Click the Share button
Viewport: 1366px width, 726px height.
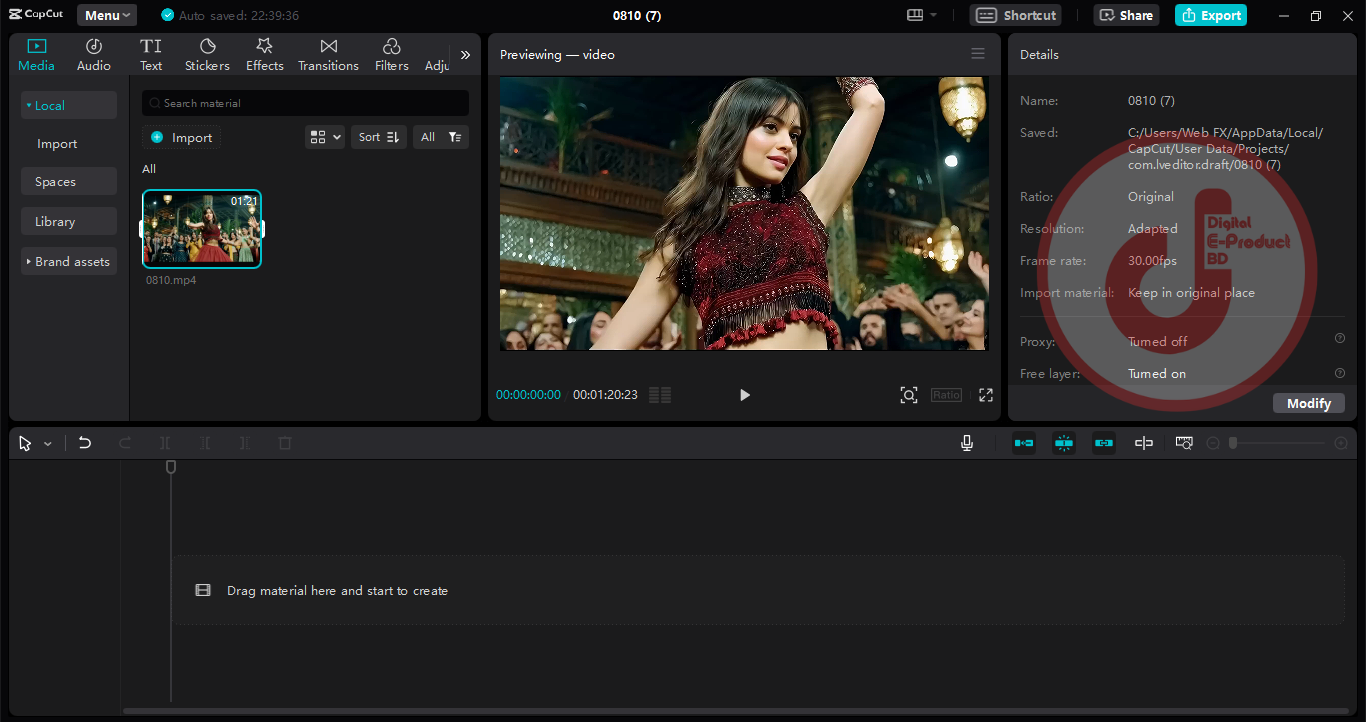[1126, 15]
